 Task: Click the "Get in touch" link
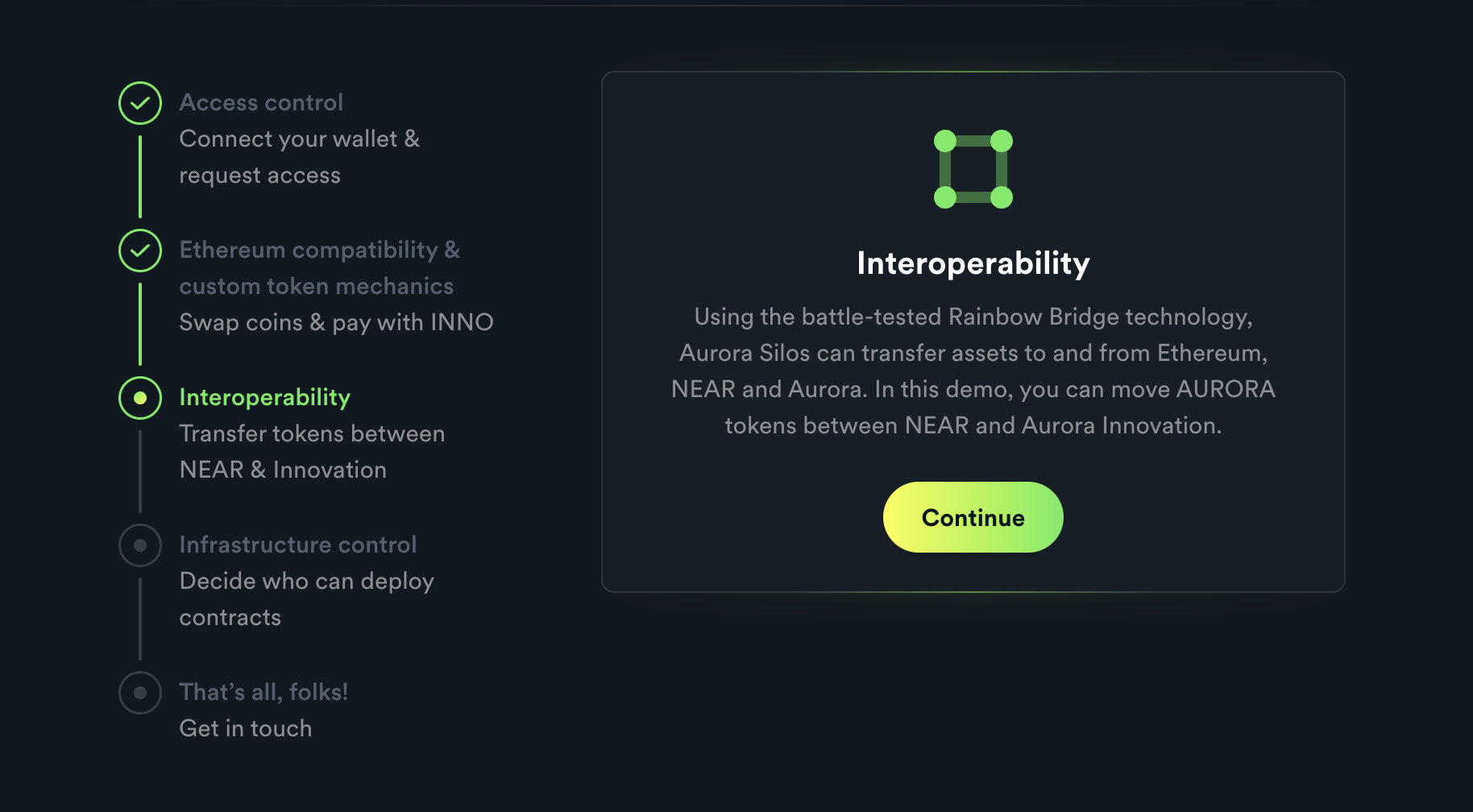click(246, 728)
